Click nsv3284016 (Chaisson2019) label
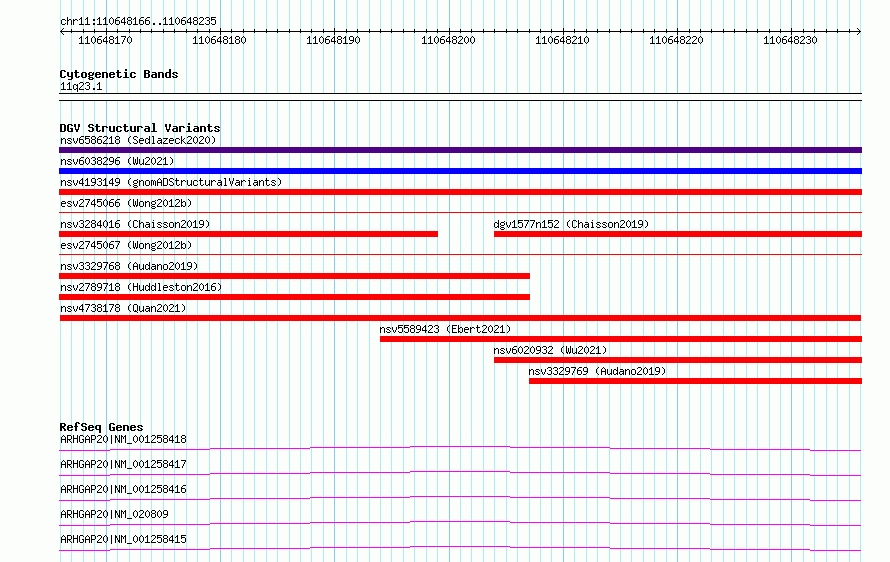This screenshot has width=890, height=562. click(135, 224)
